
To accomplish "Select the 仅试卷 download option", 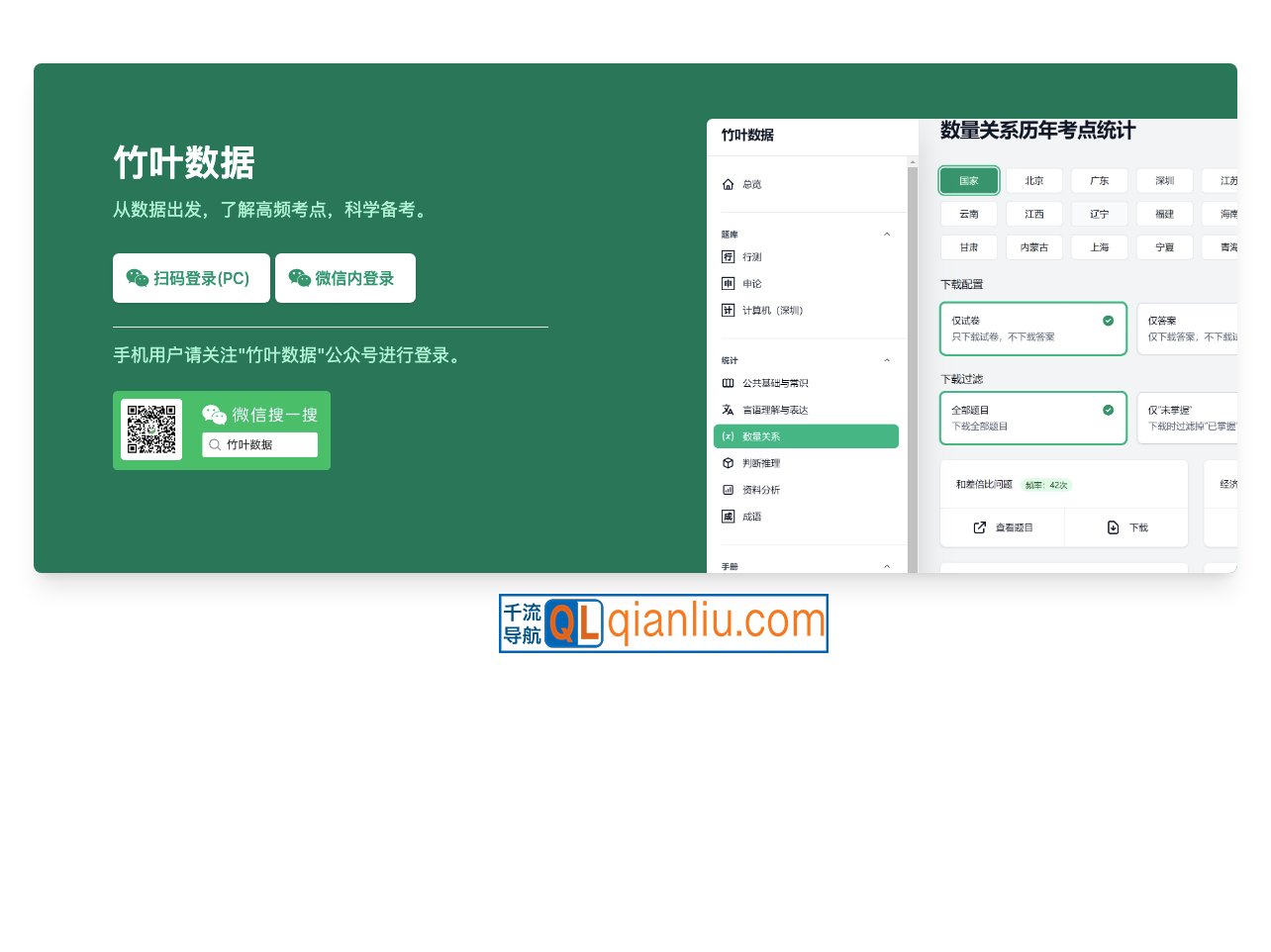I will coord(1033,328).
